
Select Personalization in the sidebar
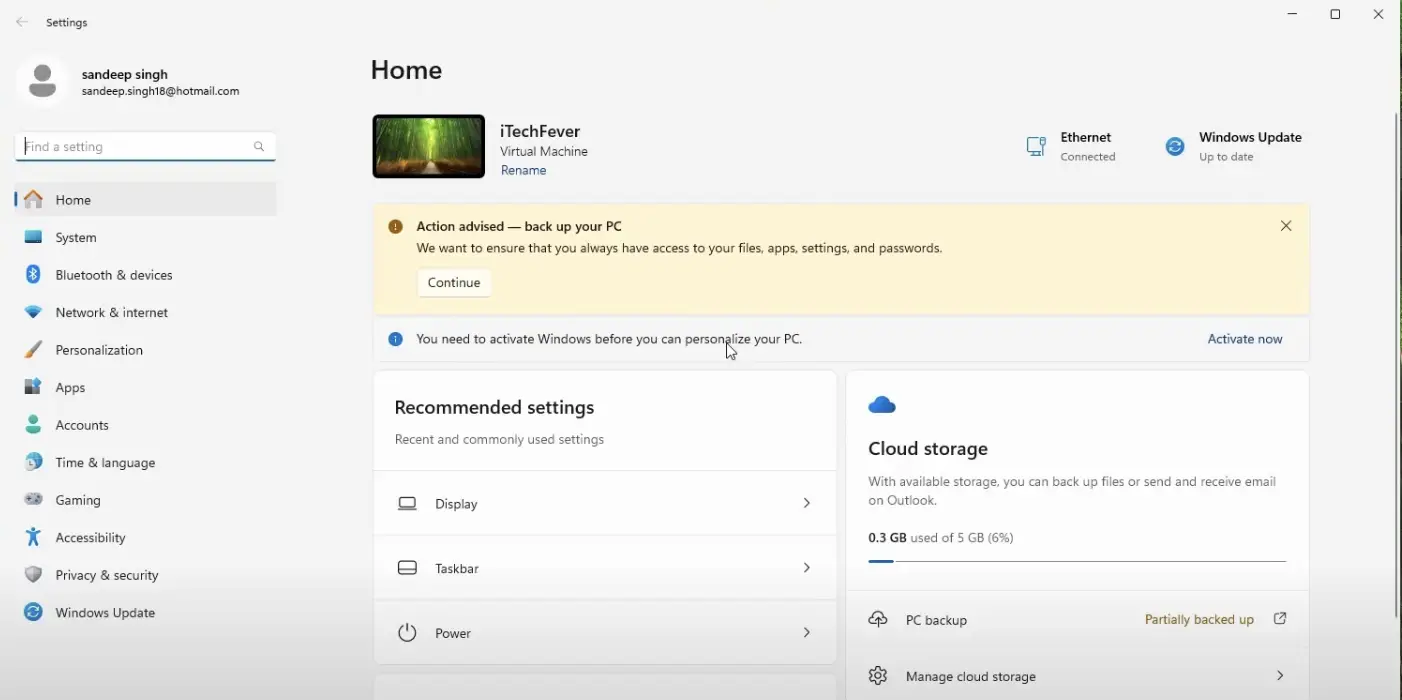(146, 350)
